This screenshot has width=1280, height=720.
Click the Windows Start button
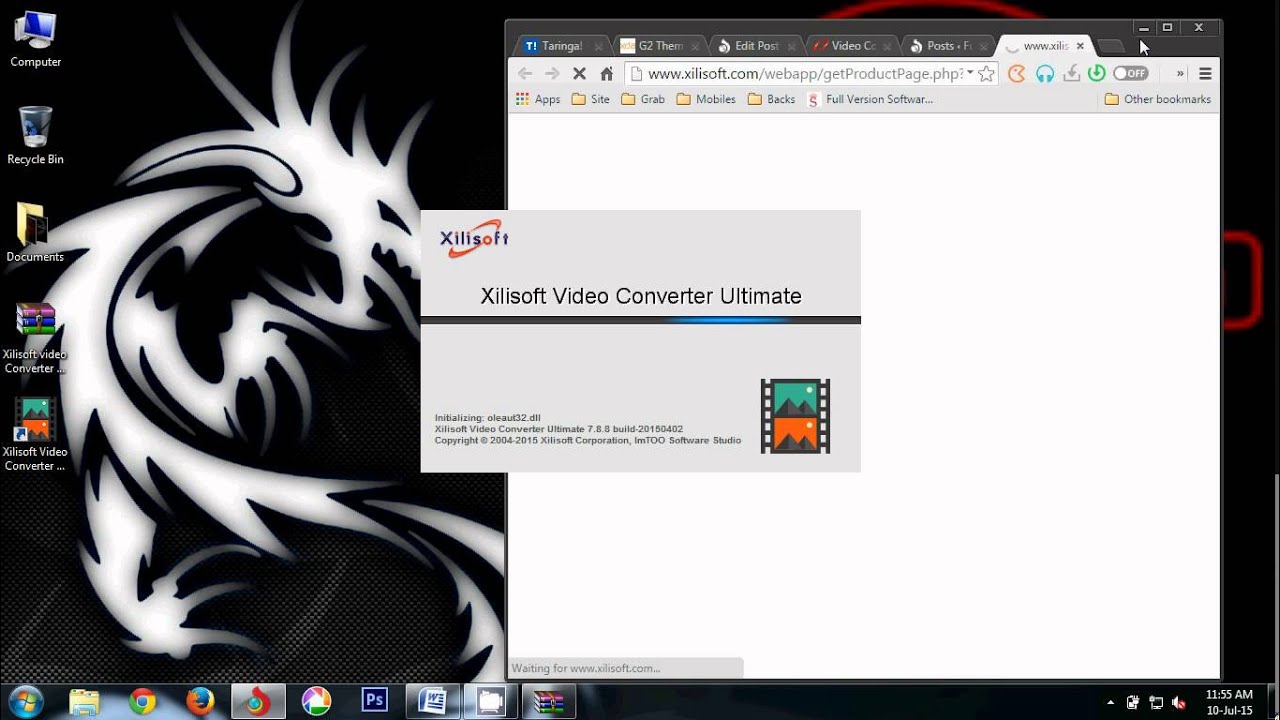(x=25, y=701)
